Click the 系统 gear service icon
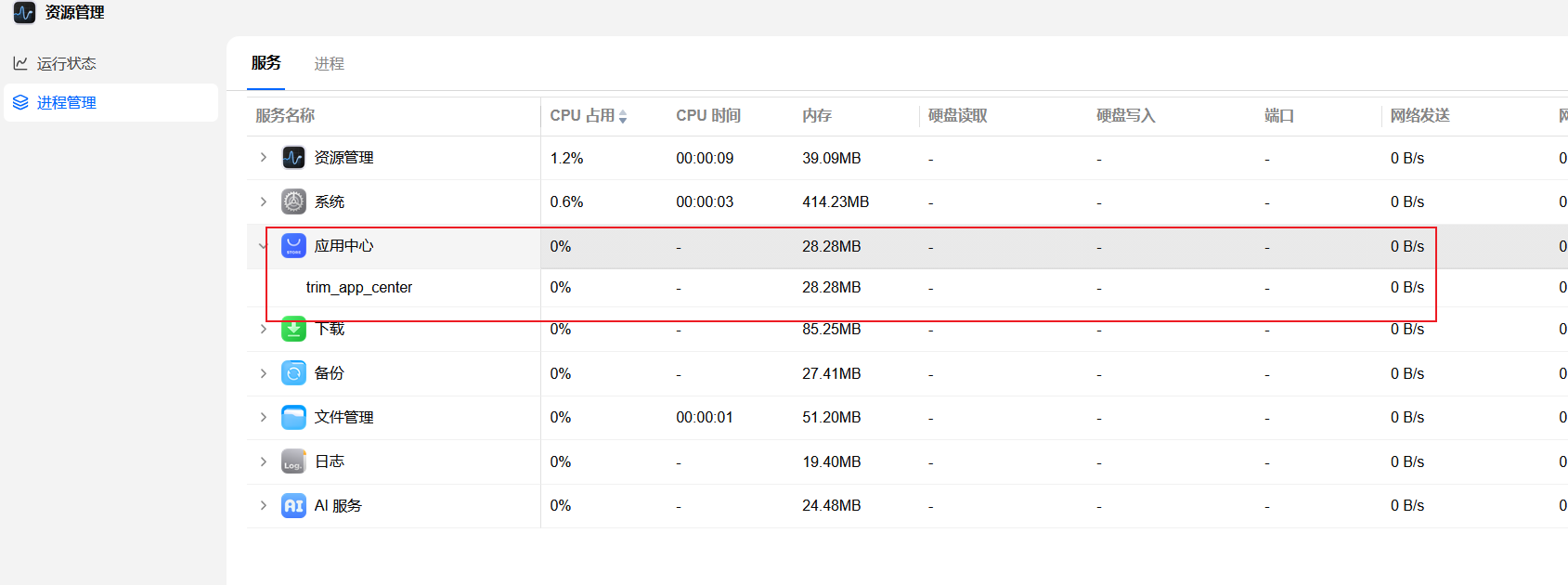 [293, 201]
